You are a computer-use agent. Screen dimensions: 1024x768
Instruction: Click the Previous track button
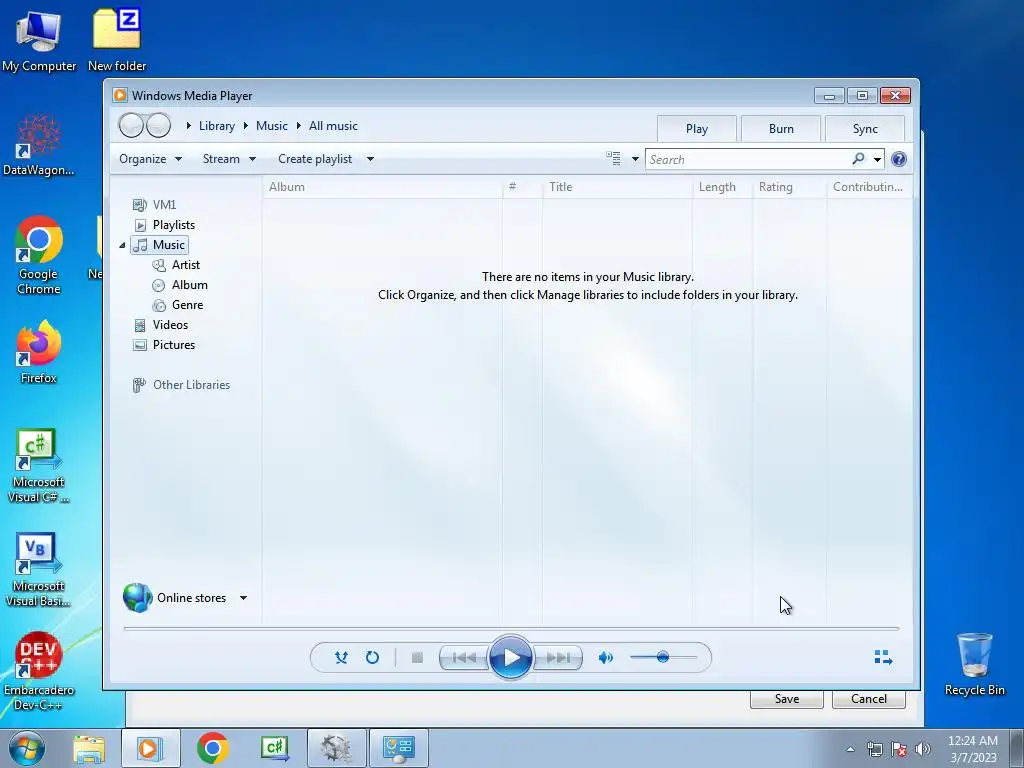pyautogui.click(x=464, y=658)
